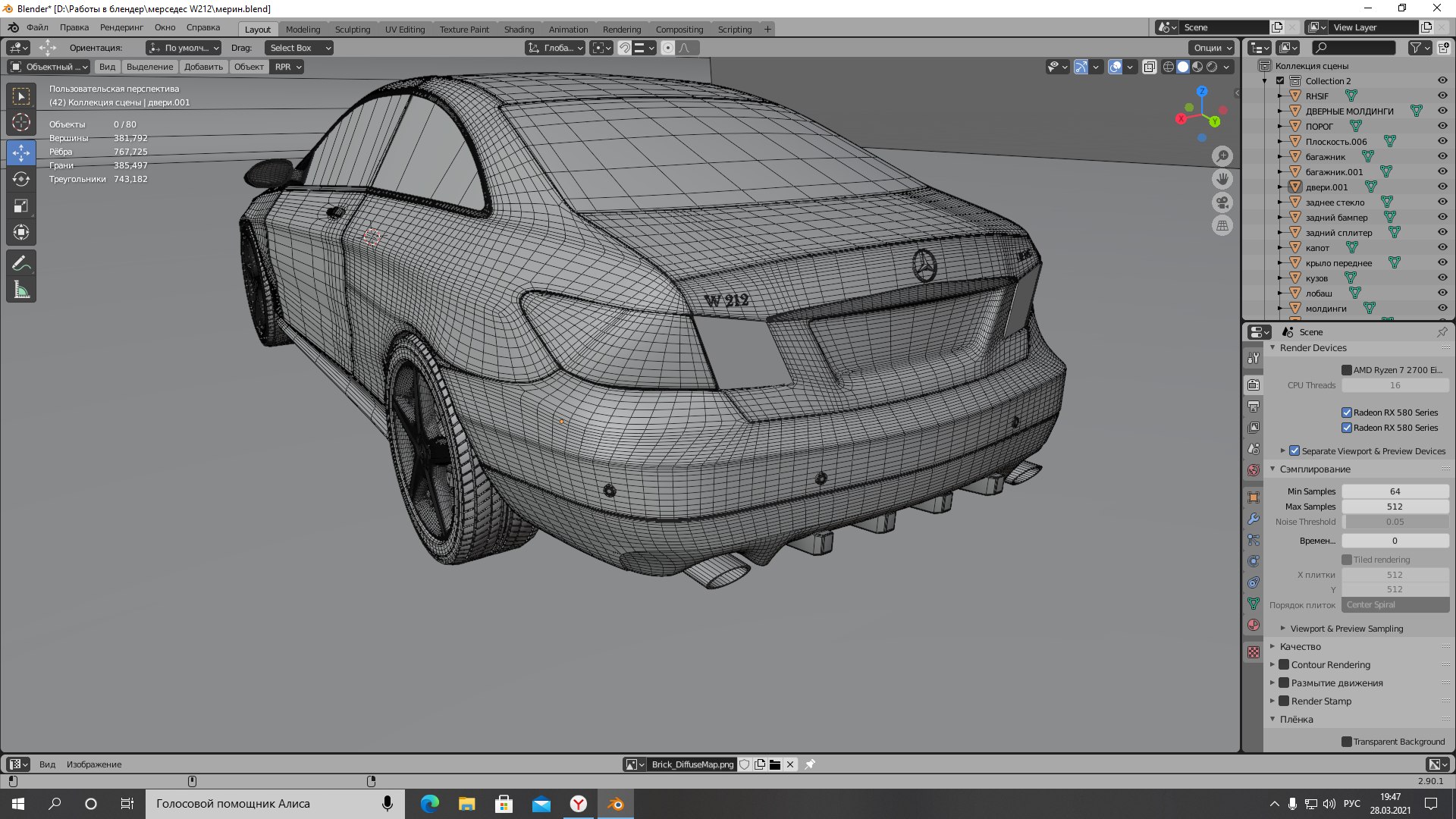The width and height of the screenshot is (1456, 819).
Task: Activate the 3D Cursor tool
Action: point(21,122)
